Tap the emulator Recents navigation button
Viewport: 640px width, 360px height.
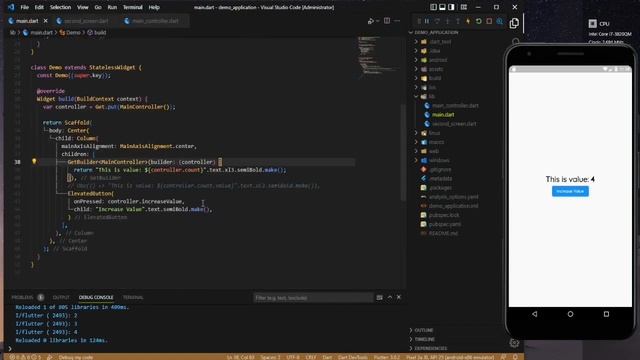[x=606, y=314]
